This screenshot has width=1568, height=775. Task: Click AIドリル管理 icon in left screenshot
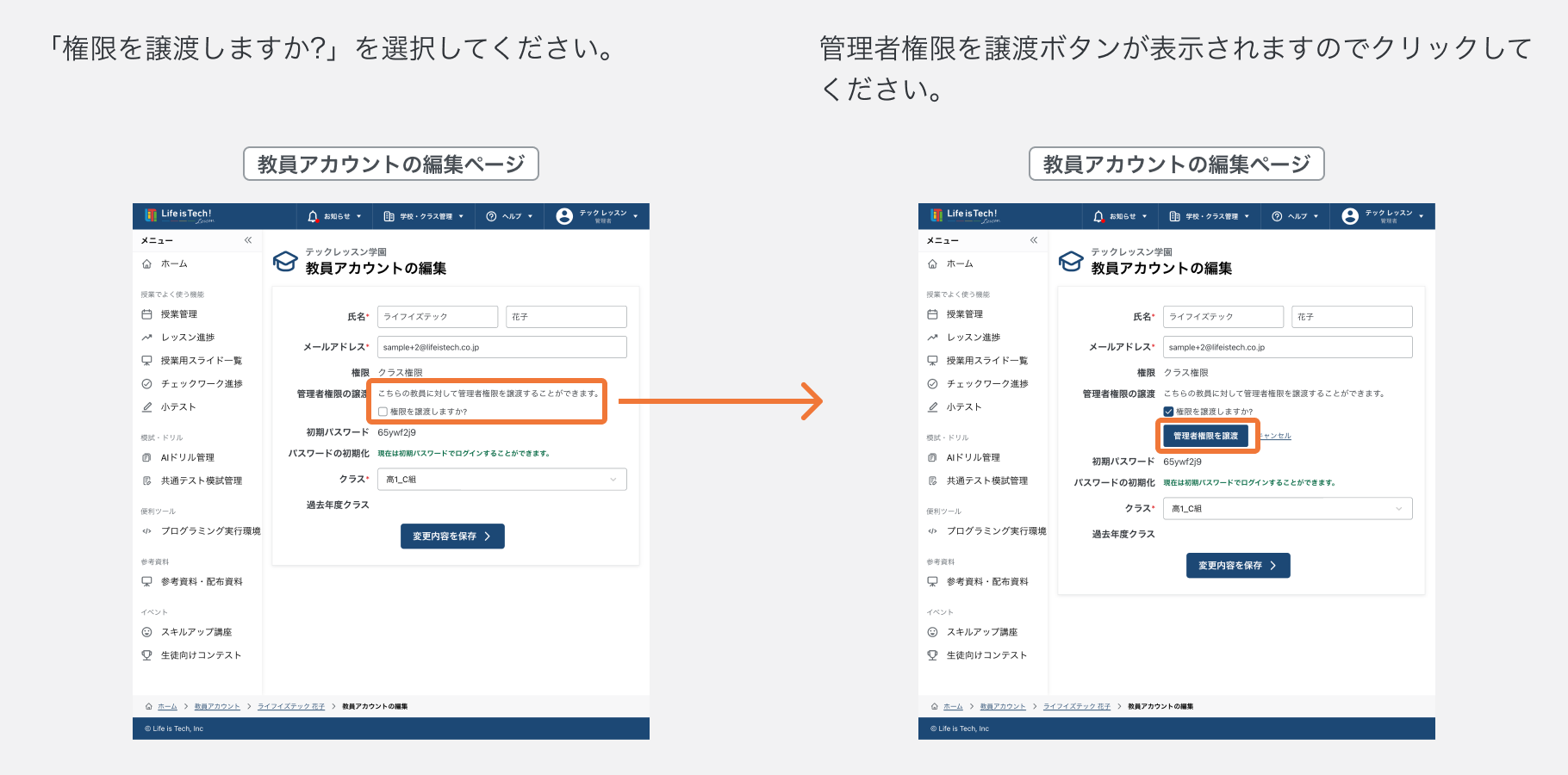click(x=146, y=457)
